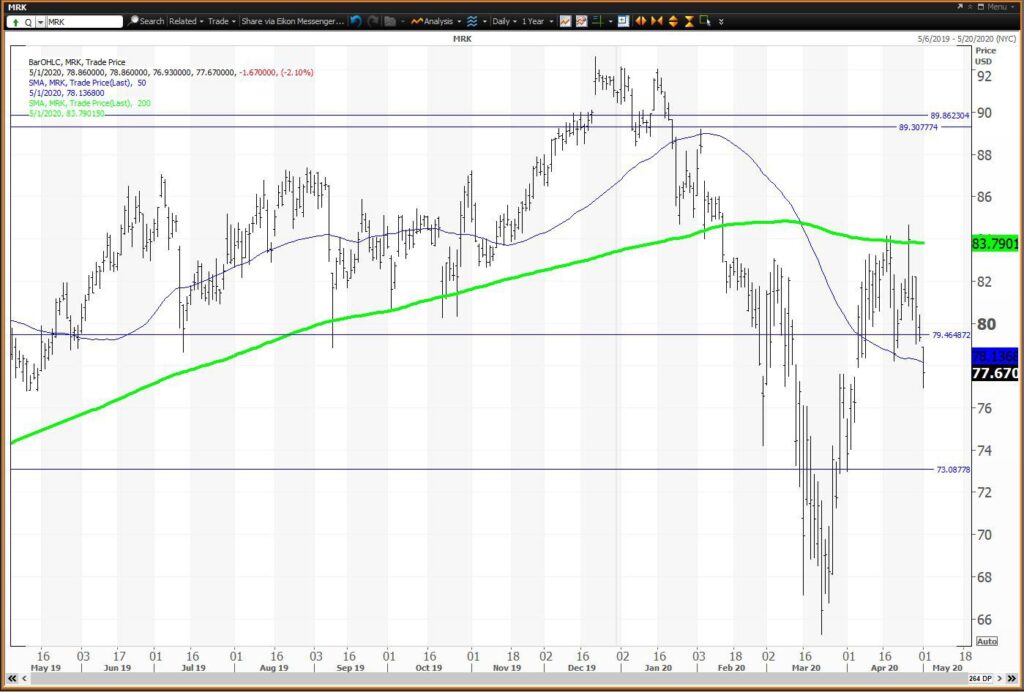Image resolution: width=1024 pixels, height=692 pixels.
Task: Click the blue undo arrow icon
Action: coord(355,22)
